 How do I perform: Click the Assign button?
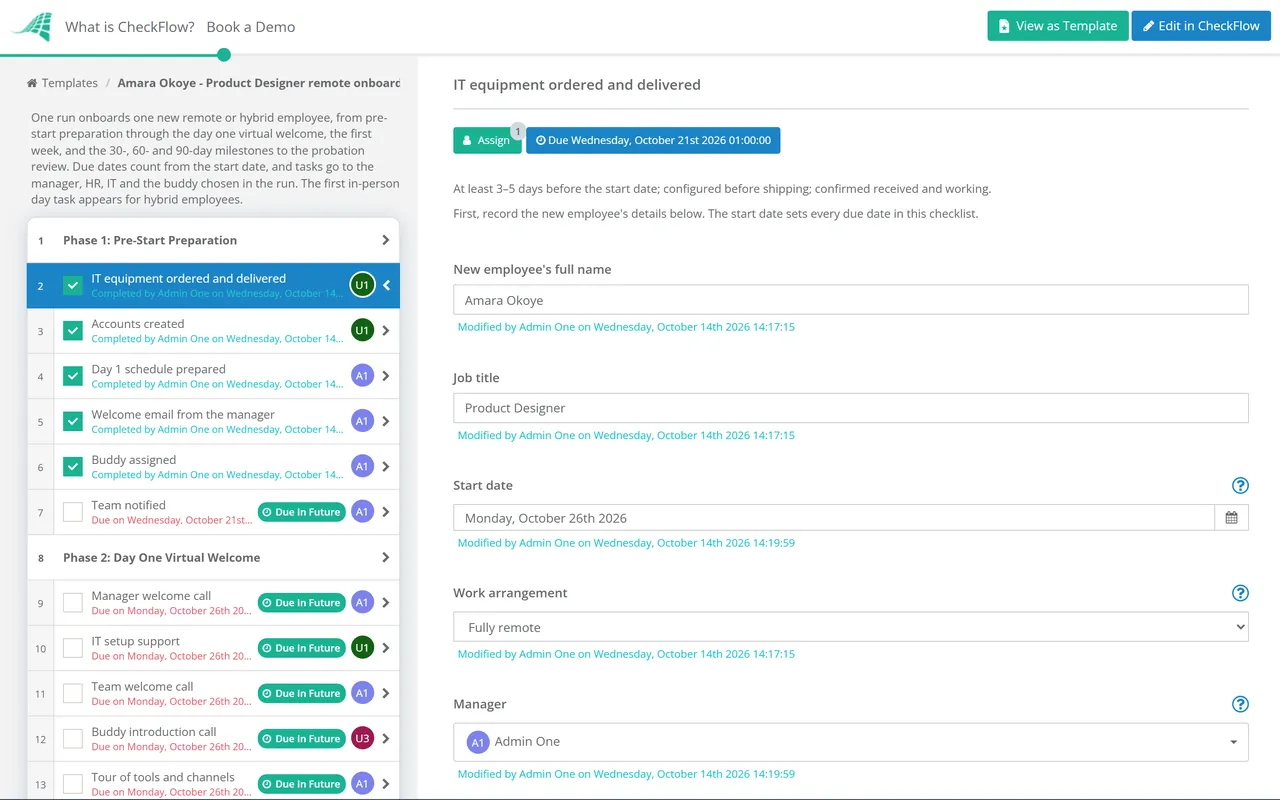[x=487, y=140]
